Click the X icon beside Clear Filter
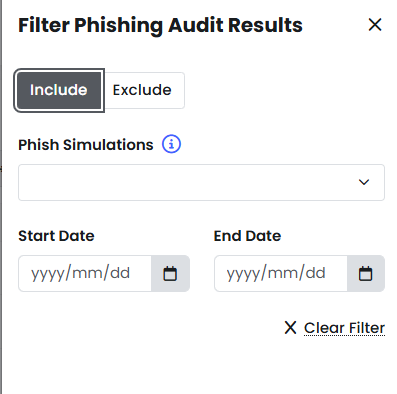 (x=290, y=327)
